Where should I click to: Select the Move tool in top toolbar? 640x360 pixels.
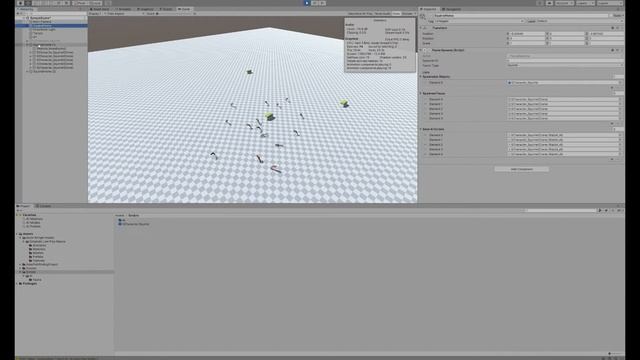point(28,3)
